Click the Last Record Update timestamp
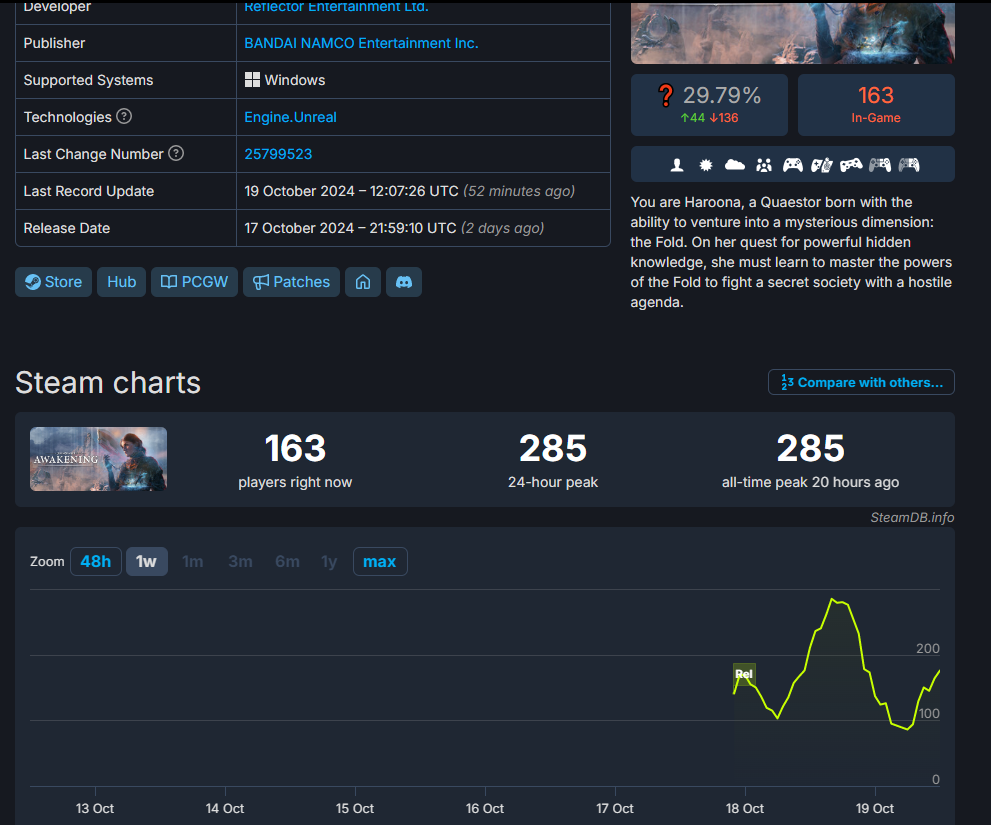 (x=410, y=191)
